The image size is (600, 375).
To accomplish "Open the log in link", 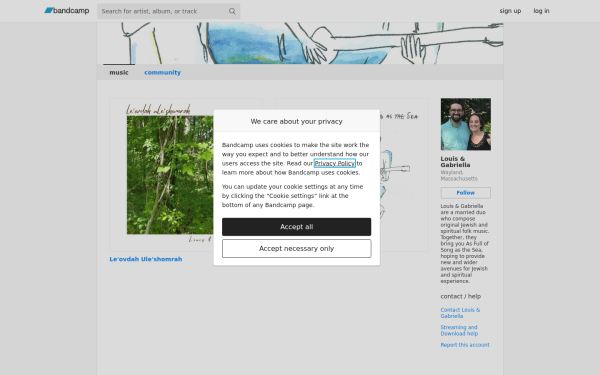I will click(541, 11).
